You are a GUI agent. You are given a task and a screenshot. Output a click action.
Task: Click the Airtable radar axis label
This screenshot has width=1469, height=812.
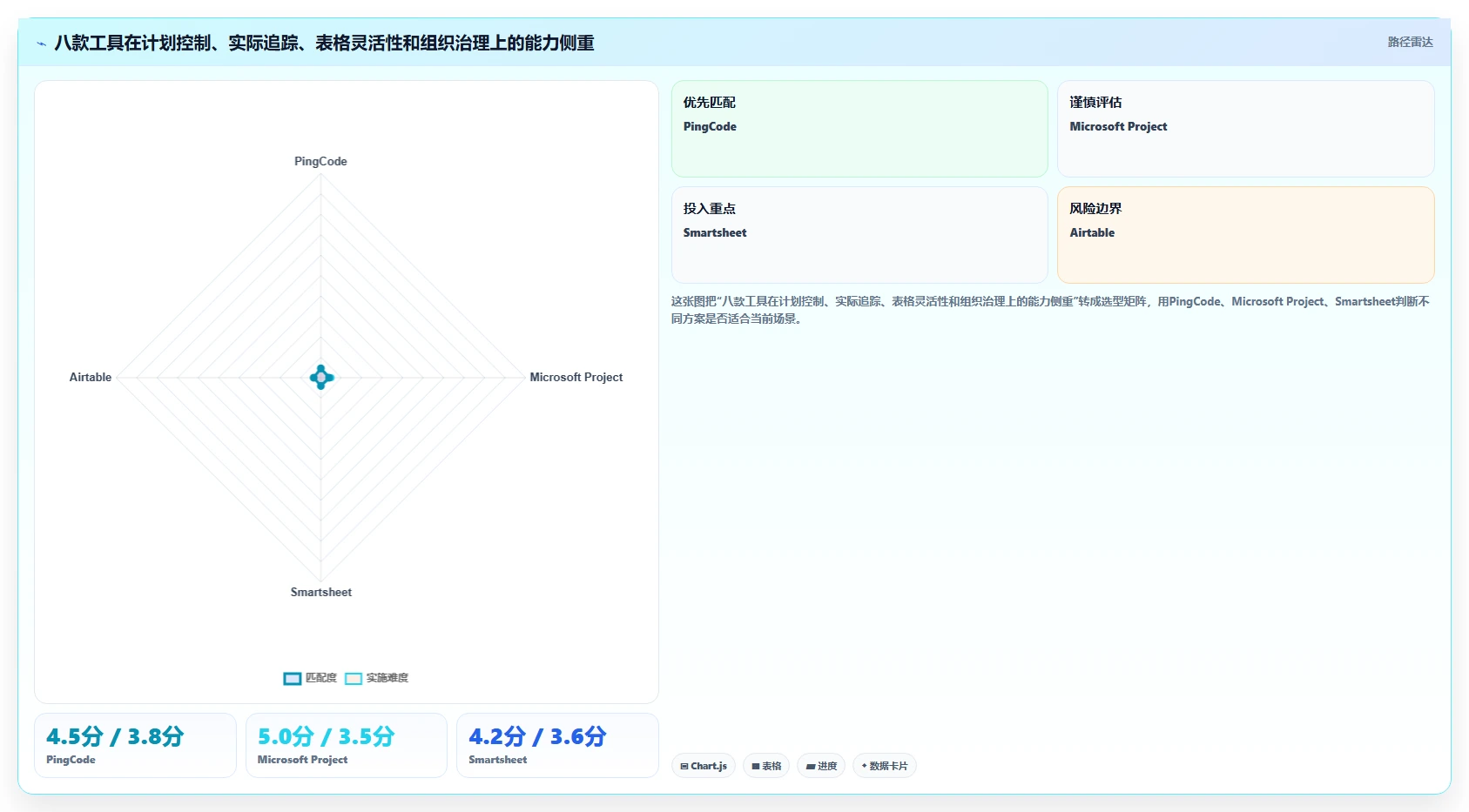pyautogui.click(x=91, y=377)
